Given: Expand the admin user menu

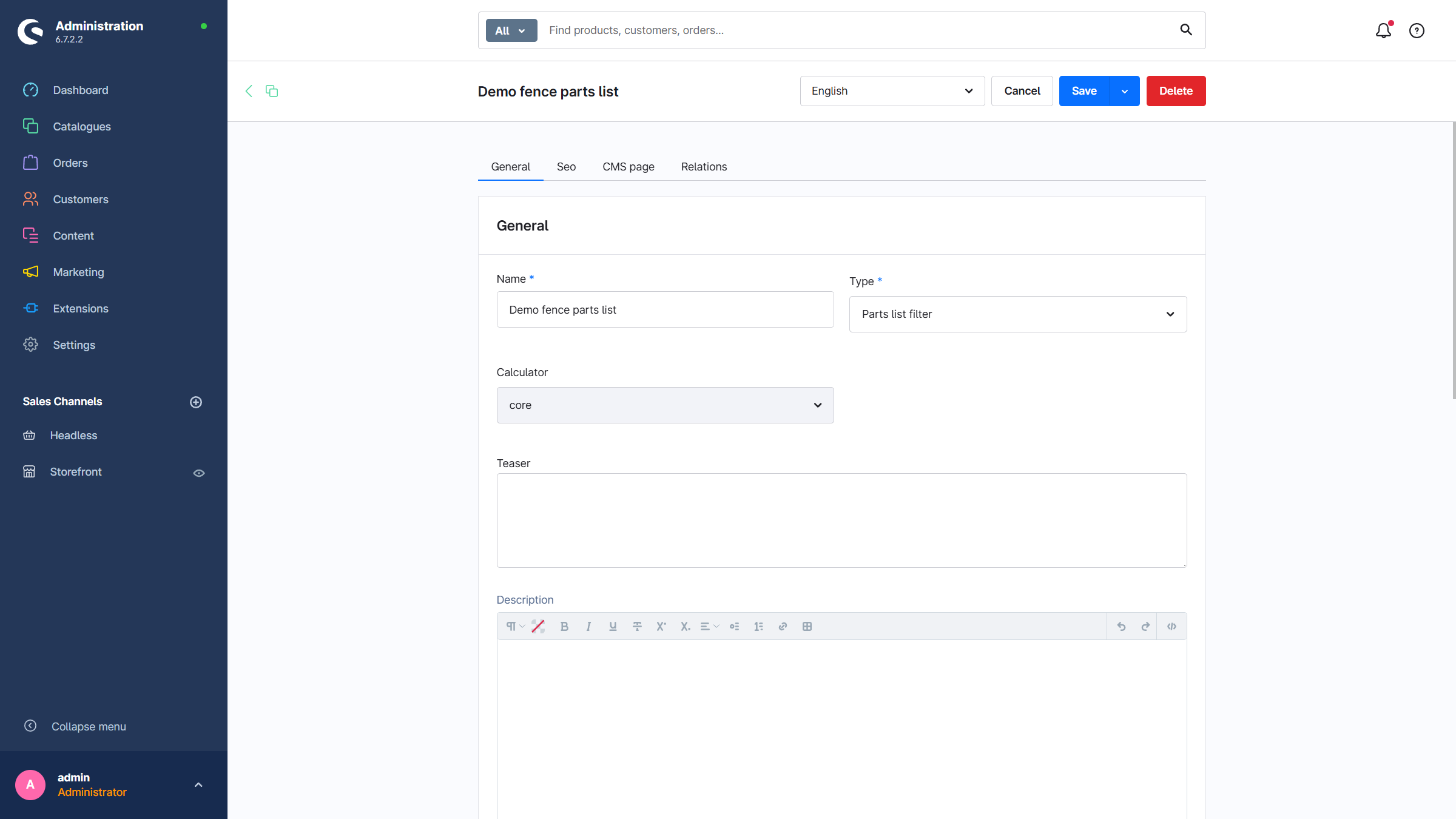Looking at the screenshot, I should (x=198, y=785).
